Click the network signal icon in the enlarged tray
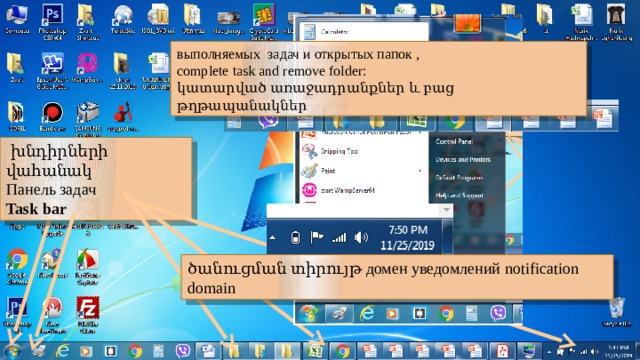This screenshot has width=640, height=360. [339, 237]
